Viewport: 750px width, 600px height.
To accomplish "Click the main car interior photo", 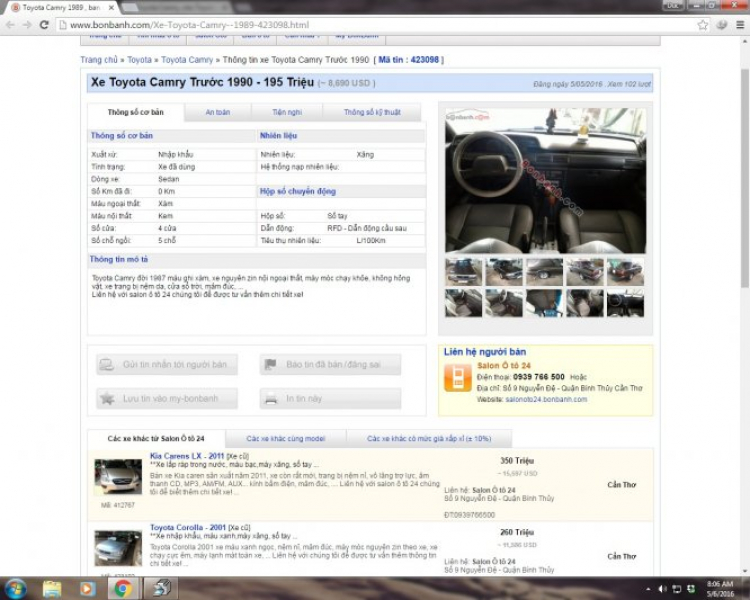I will [x=545, y=180].
